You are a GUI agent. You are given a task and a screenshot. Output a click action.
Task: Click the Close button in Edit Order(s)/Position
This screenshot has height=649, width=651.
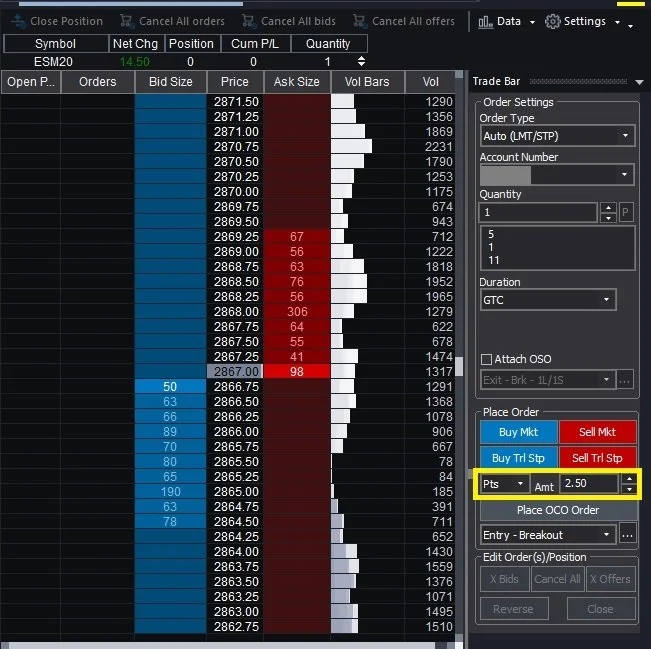point(600,609)
